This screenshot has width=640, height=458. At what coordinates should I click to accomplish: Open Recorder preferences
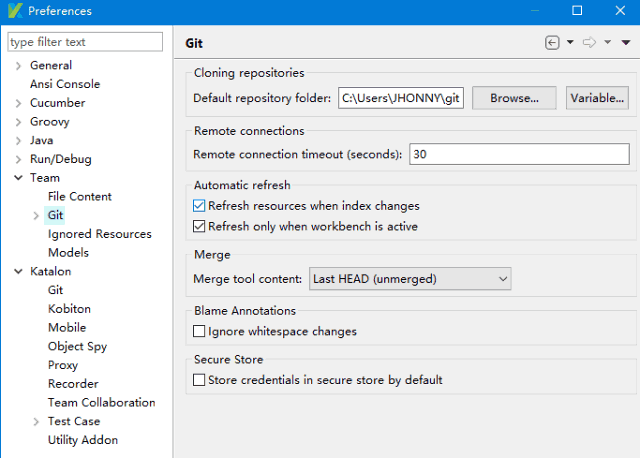coord(73,384)
